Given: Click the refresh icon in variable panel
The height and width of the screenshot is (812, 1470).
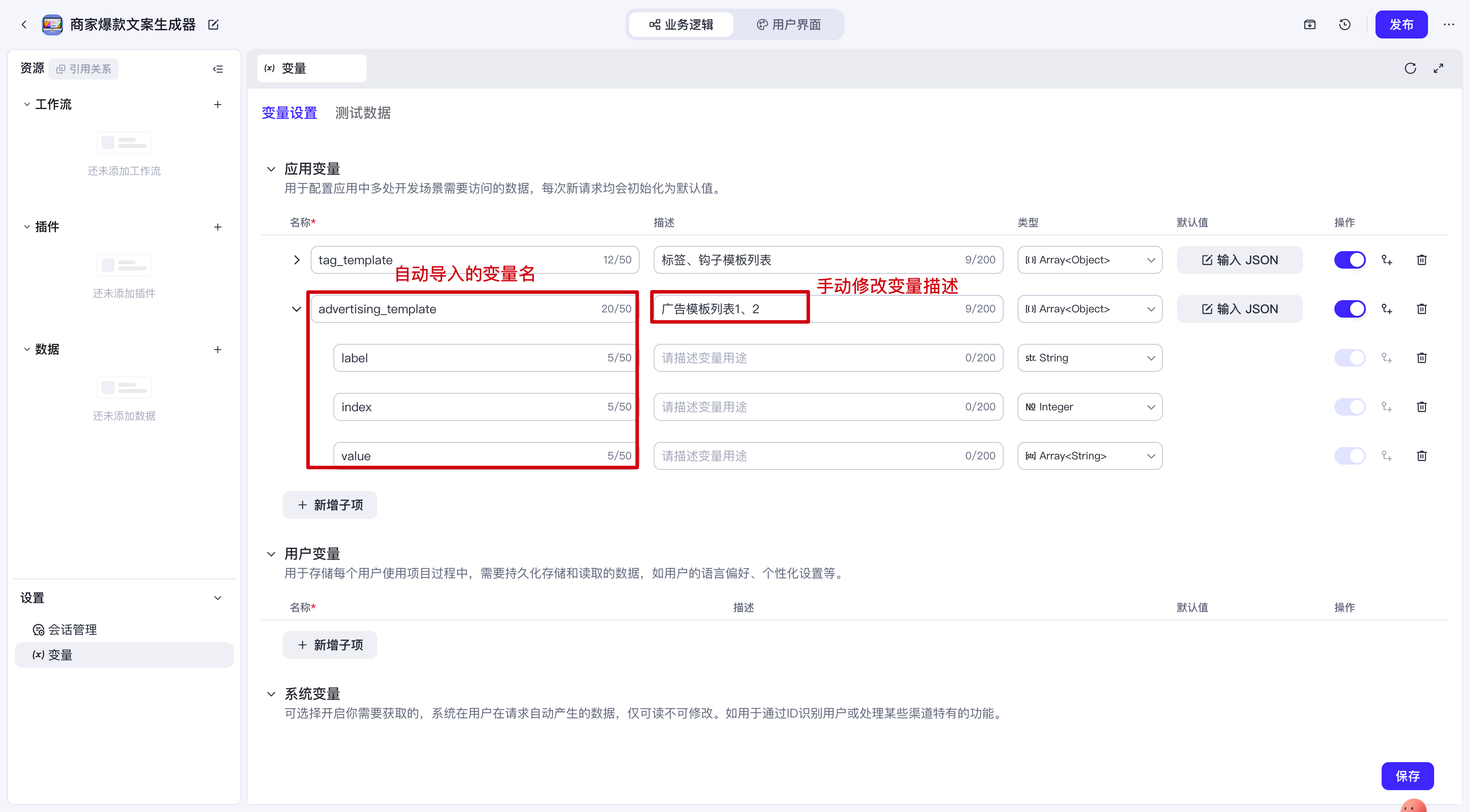Looking at the screenshot, I should point(1410,69).
